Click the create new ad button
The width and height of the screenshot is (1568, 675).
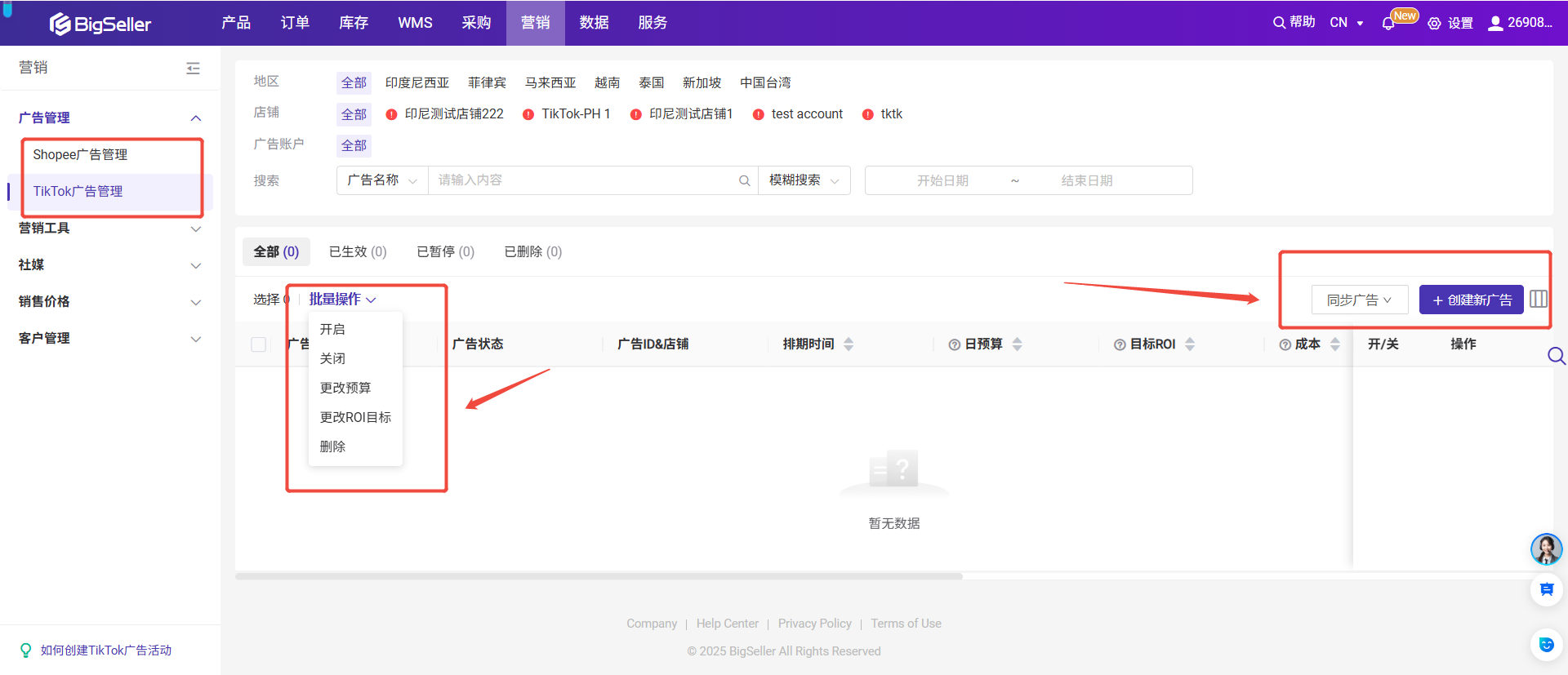tap(1471, 300)
